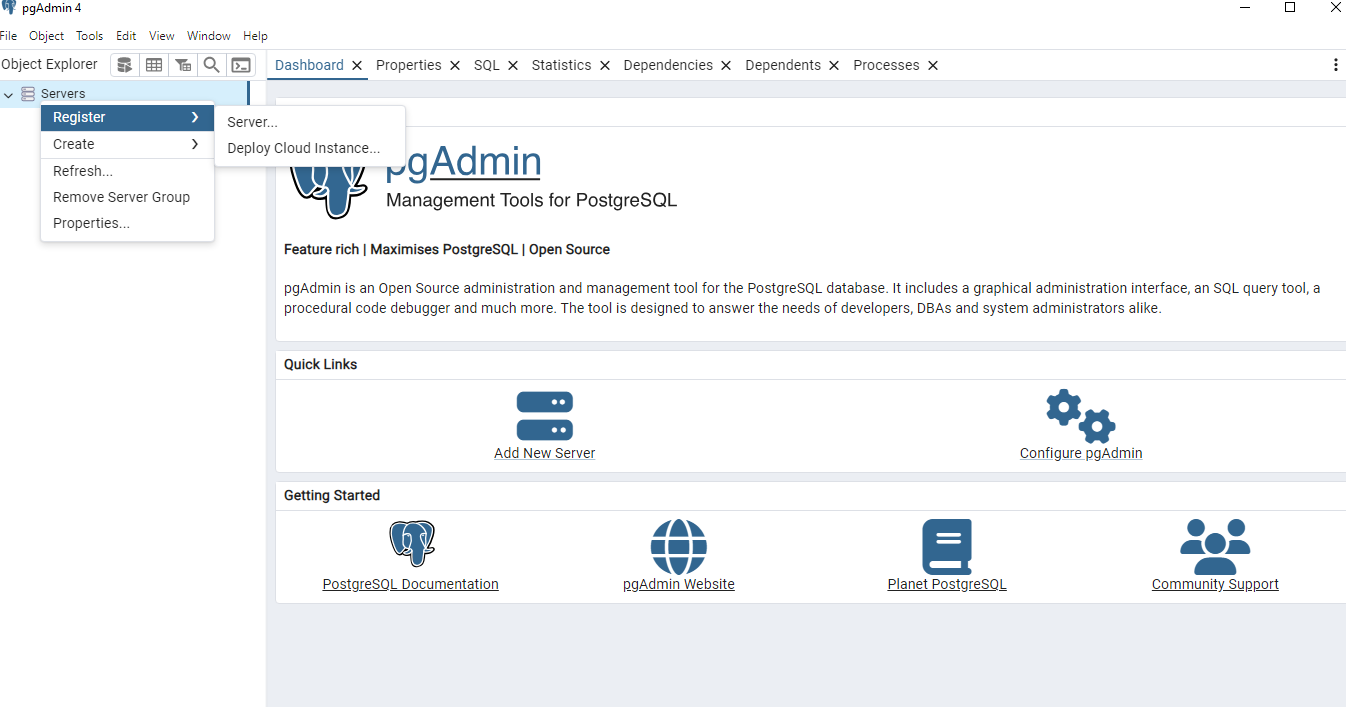This screenshot has height=707, width=1346.
Task: Open the Tools menu
Action: pyautogui.click(x=89, y=36)
